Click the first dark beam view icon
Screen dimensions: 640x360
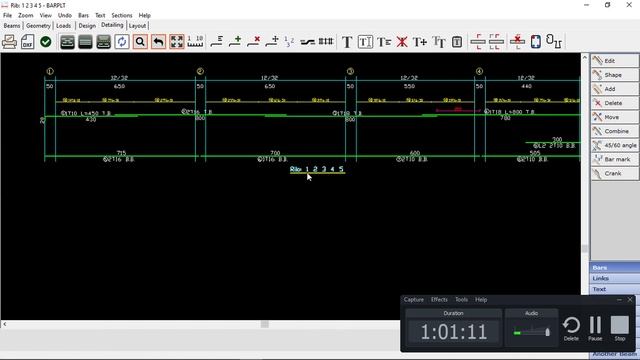pos(67,42)
